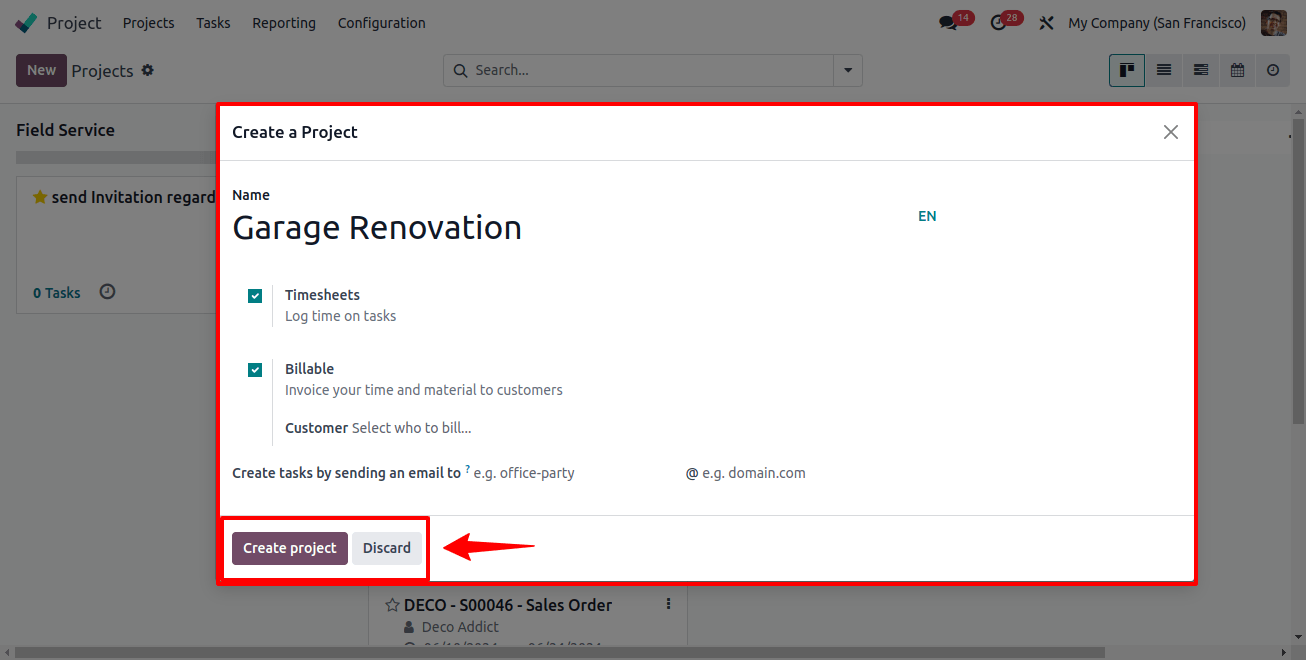This screenshot has width=1306, height=660.
Task: Click clock icon next to 0 Tasks
Action: 107,292
